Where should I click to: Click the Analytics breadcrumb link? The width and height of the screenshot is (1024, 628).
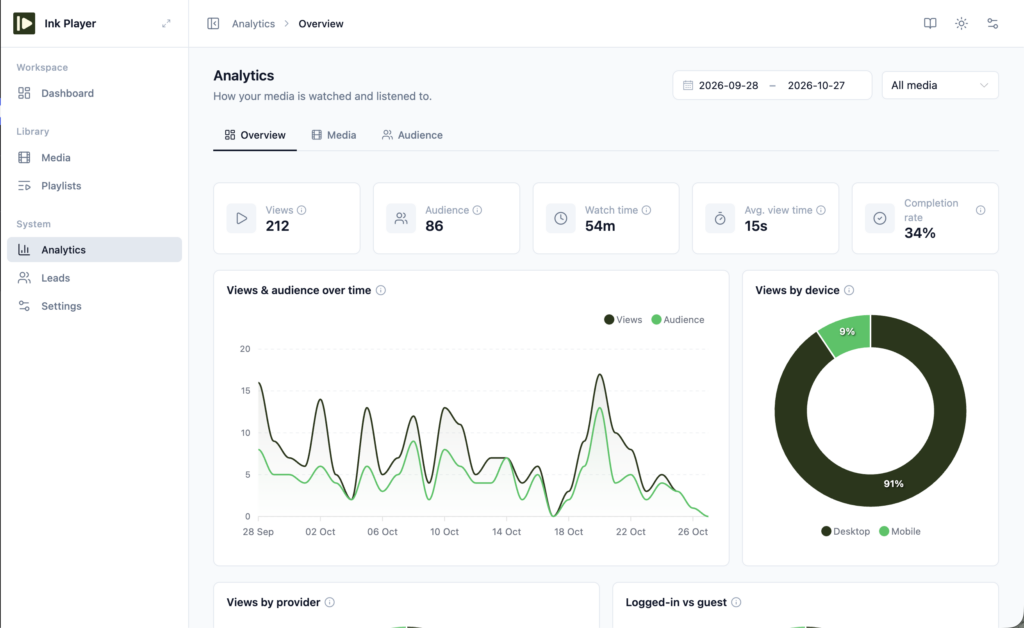(253, 24)
